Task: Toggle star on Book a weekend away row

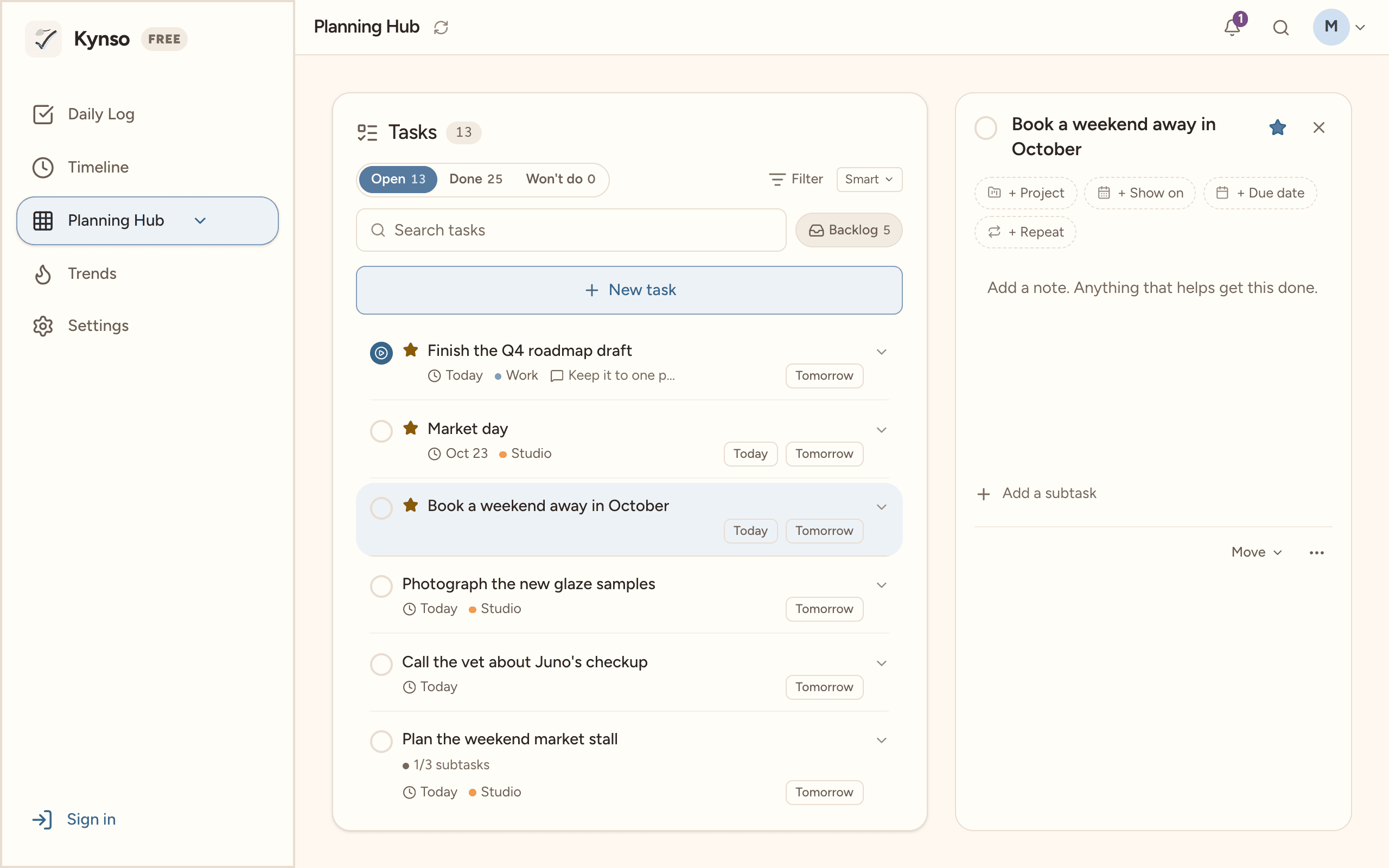Action: (x=410, y=505)
